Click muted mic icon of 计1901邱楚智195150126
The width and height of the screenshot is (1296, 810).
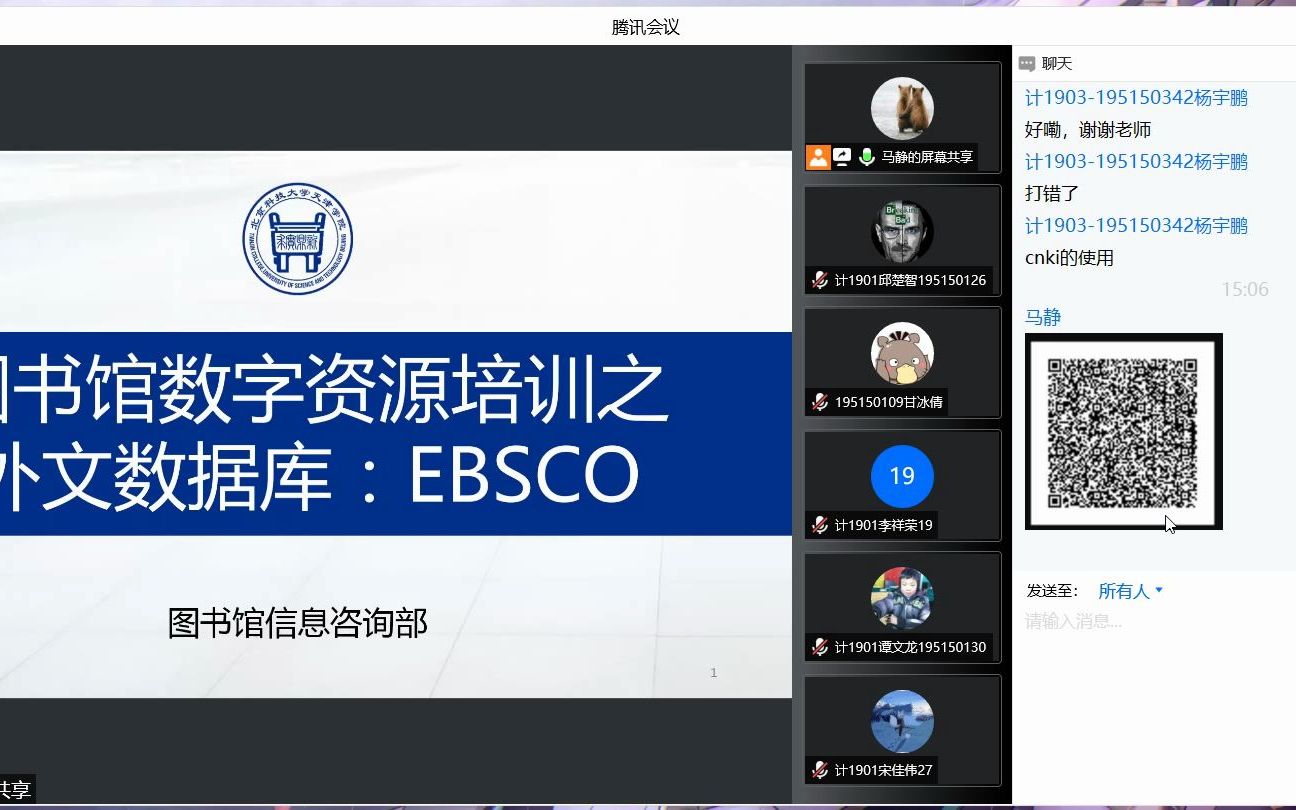coord(820,280)
